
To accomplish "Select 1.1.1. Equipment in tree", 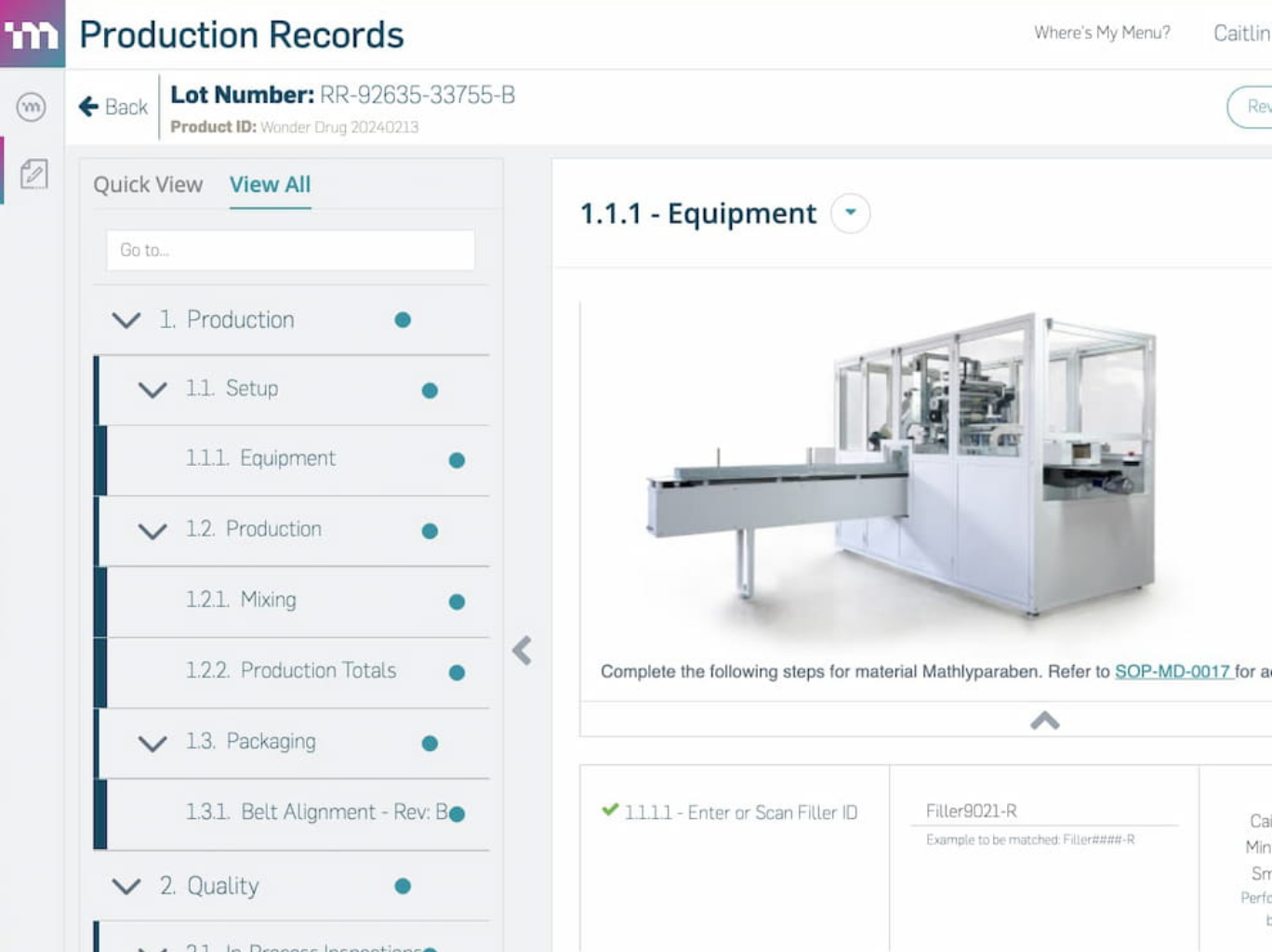I will [294, 460].
